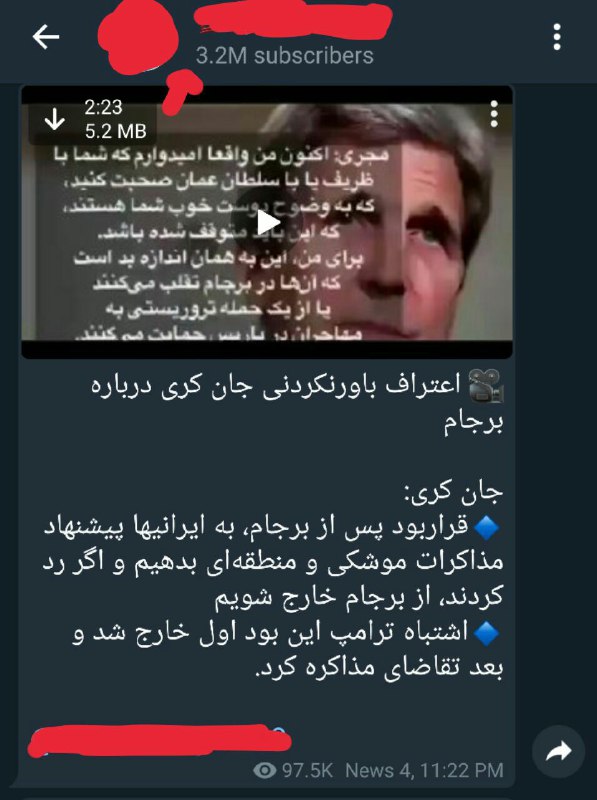Viewport: 597px width, 800px height.
Task: Tap the redacted channel name in header
Action: (293, 21)
